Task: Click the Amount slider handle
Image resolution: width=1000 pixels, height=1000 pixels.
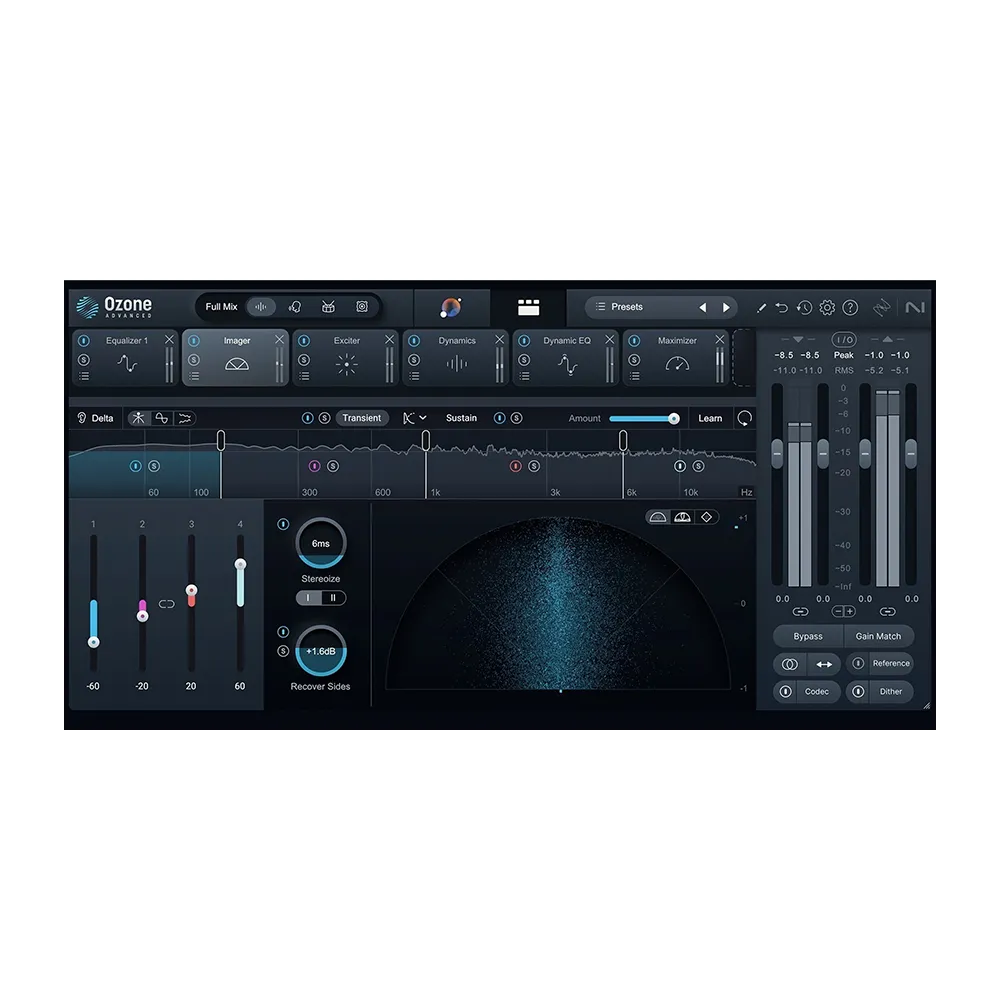Action: pos(673,419)
